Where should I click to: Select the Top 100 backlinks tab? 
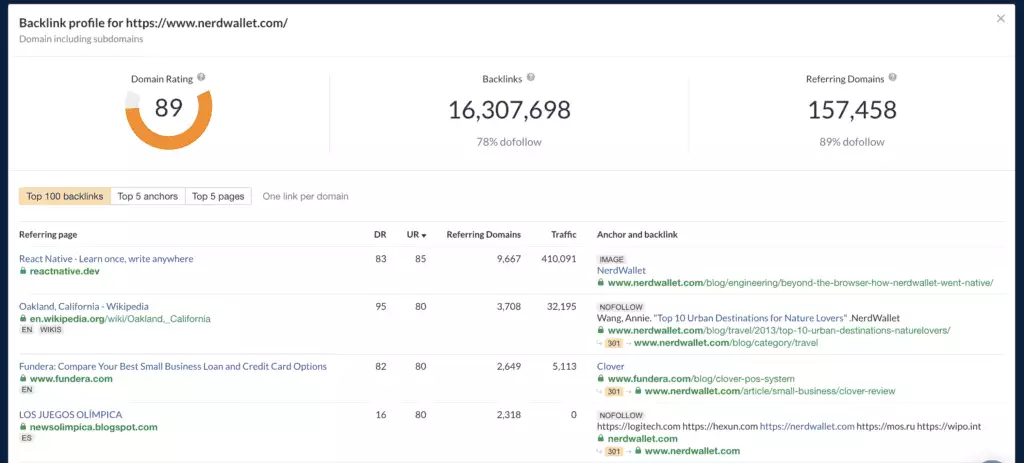[x=65, y=196]
